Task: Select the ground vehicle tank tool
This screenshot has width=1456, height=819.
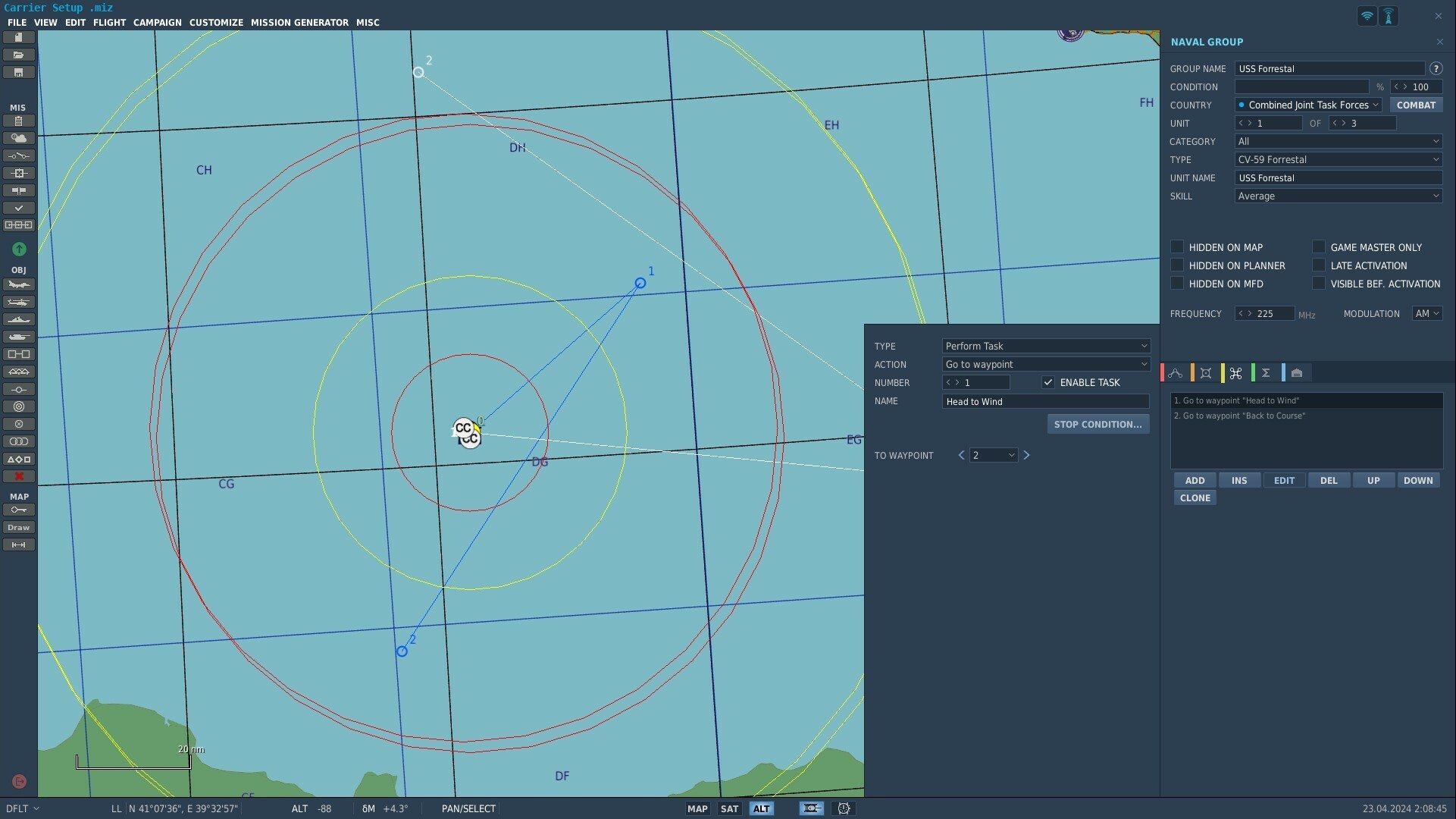Action: coord(18,337)
